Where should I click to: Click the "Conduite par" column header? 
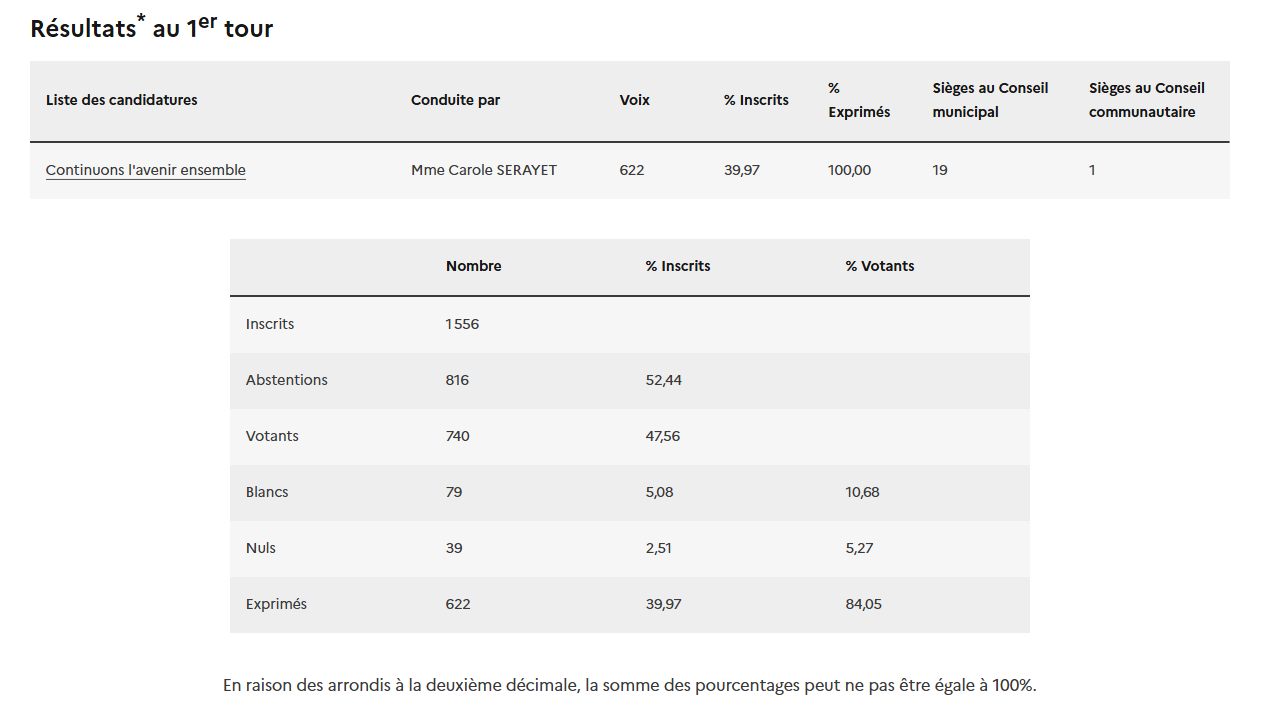pyautogui.click(x=455, y=100)
